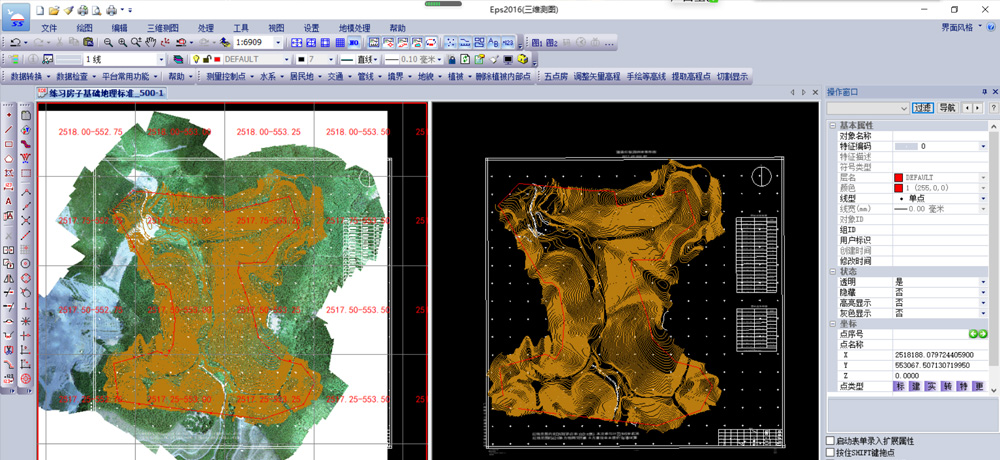Select the text annotation 'A' tool in left toolbar
Screen dimensions: 1000x460
coord(9,201)
